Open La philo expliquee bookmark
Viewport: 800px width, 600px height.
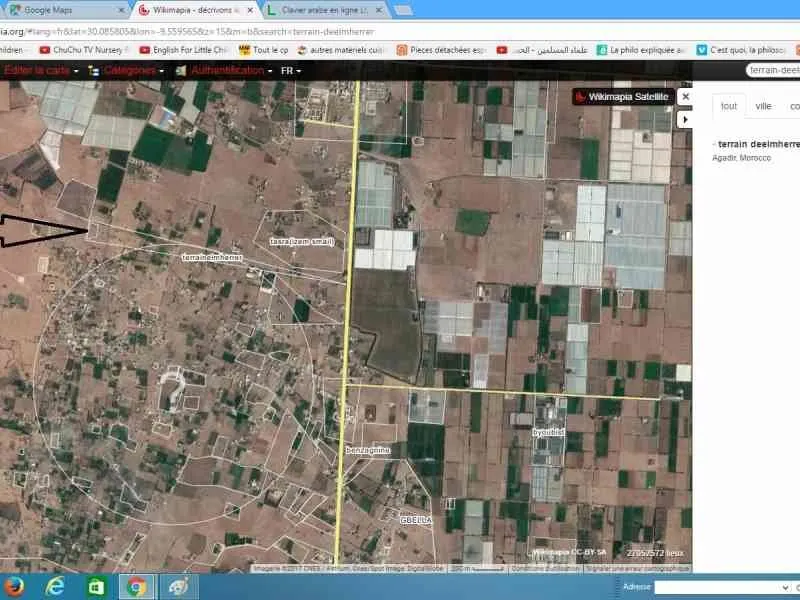point(641,50)
